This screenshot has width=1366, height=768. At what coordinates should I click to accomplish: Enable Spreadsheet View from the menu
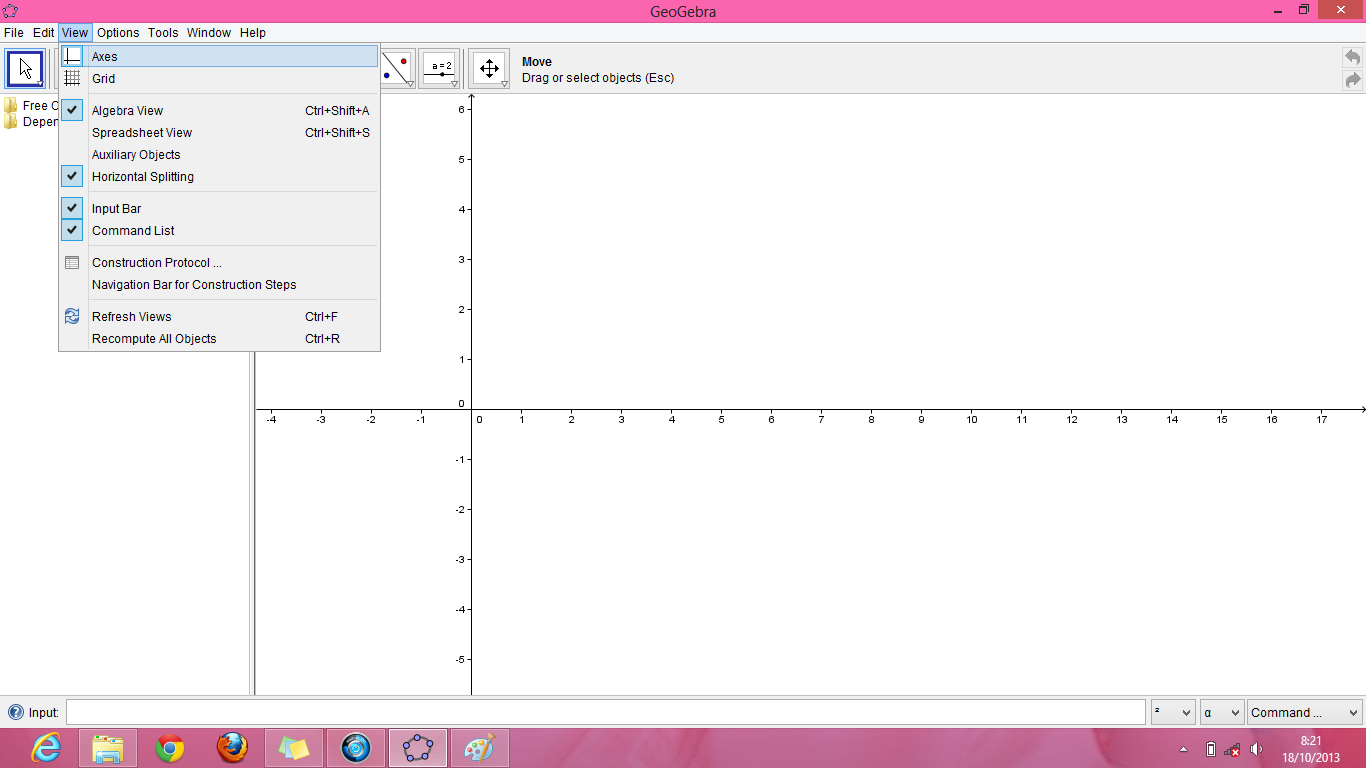pyautogui.click(x=219, y=133)
